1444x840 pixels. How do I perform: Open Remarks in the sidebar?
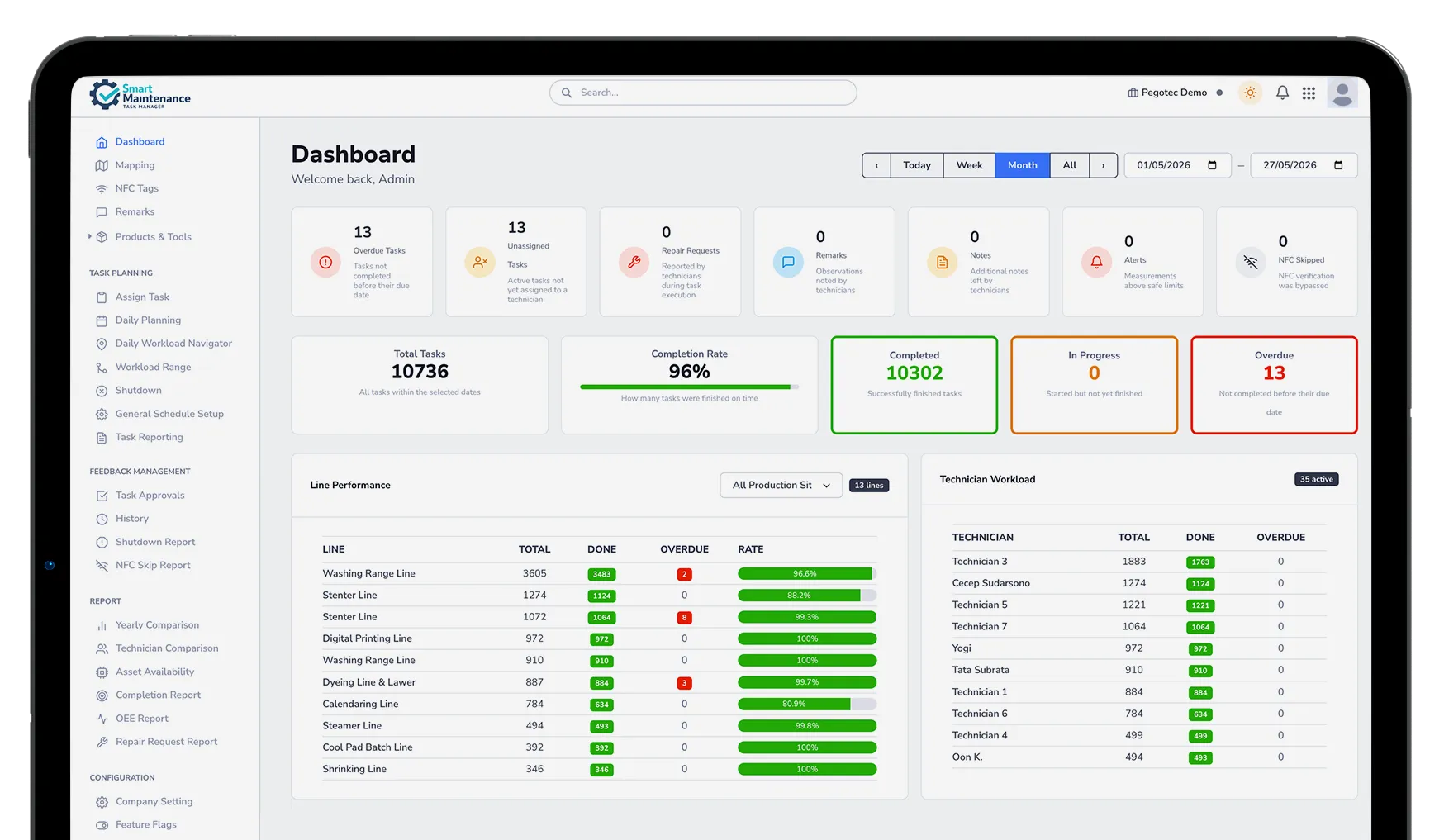[135, 212]
